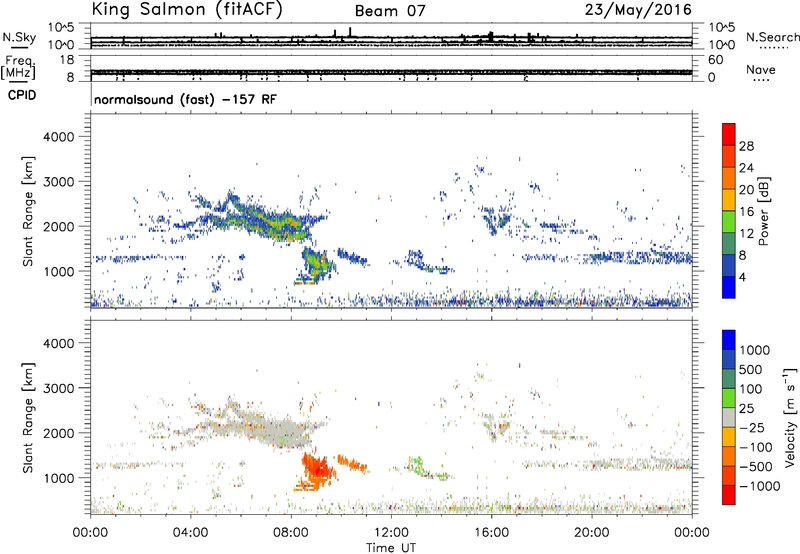
Task: Click the 'King Salmon (fitACF)' plot title
Action: click(x=187, y=9)
